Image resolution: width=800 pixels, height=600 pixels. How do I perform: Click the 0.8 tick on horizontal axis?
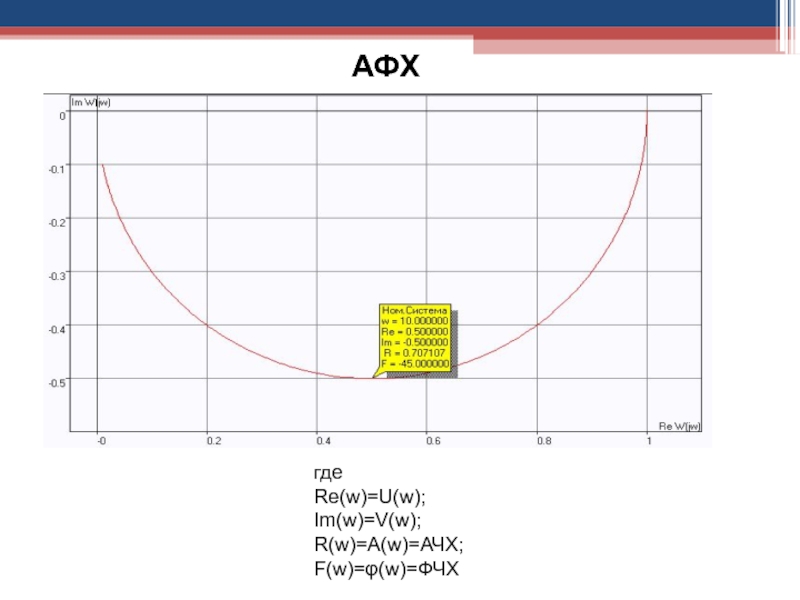point(543,440)
